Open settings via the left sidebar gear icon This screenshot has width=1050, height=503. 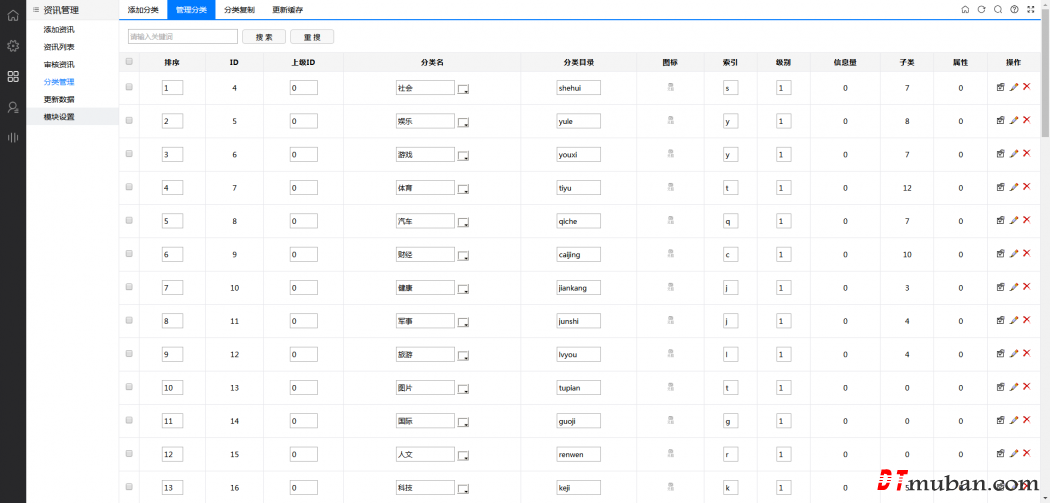[x=13, y=46]
